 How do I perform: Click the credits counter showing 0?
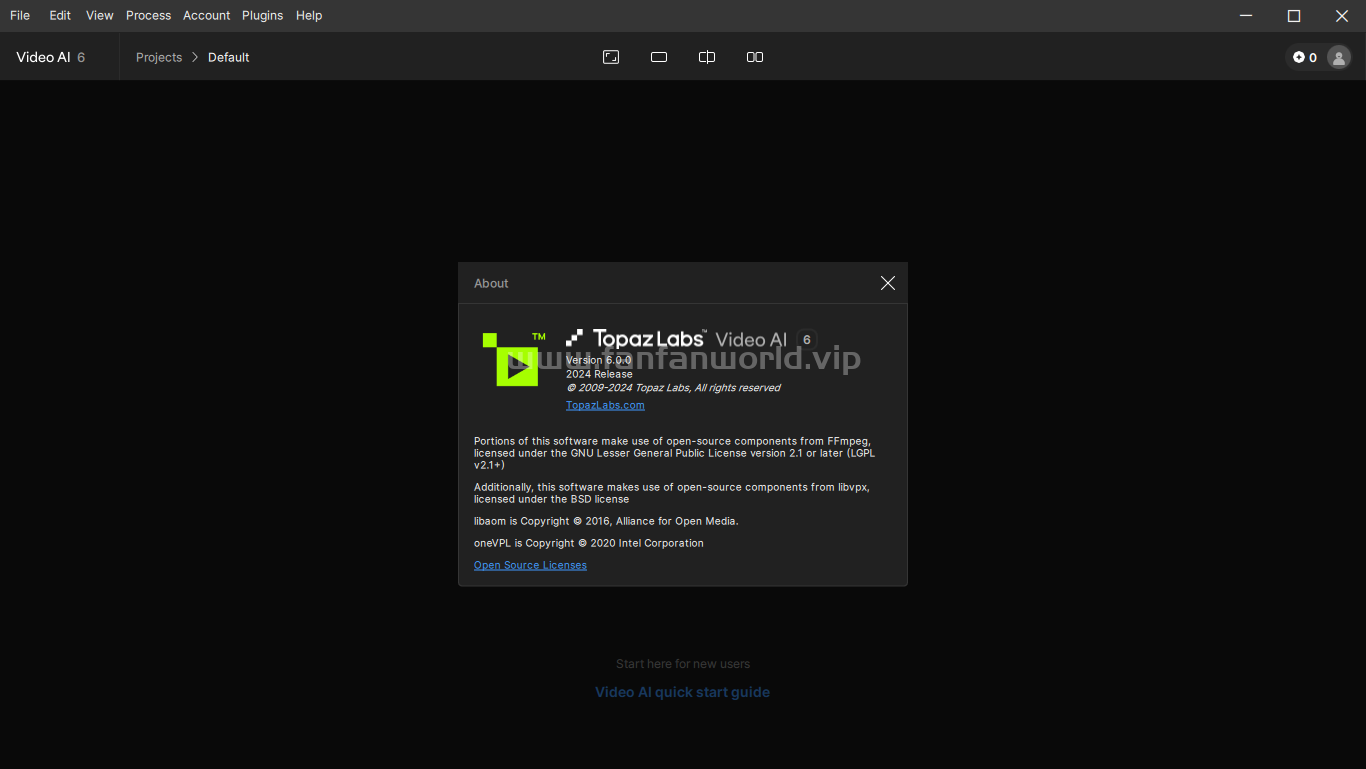(x=1305, y=57)
